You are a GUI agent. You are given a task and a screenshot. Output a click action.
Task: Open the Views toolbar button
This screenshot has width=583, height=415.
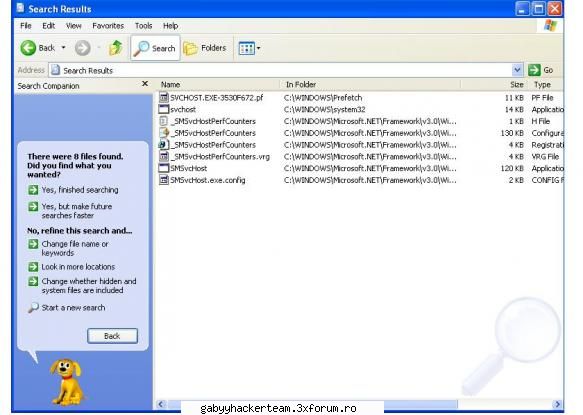click(247, 48)
